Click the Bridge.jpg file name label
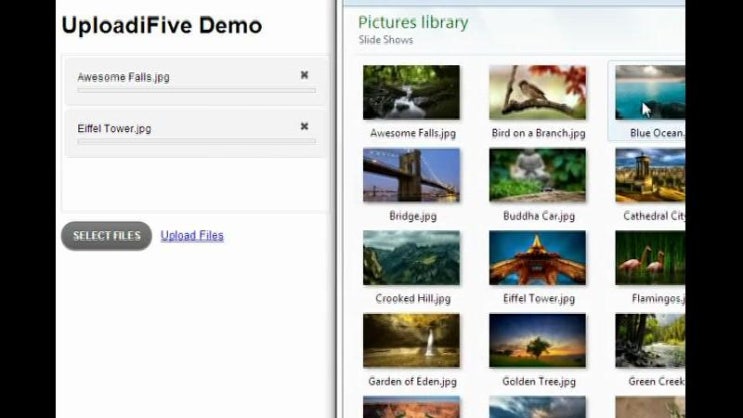Image resolution: width=743 pixels, height=418 pixels. click(x=413, y=216)
